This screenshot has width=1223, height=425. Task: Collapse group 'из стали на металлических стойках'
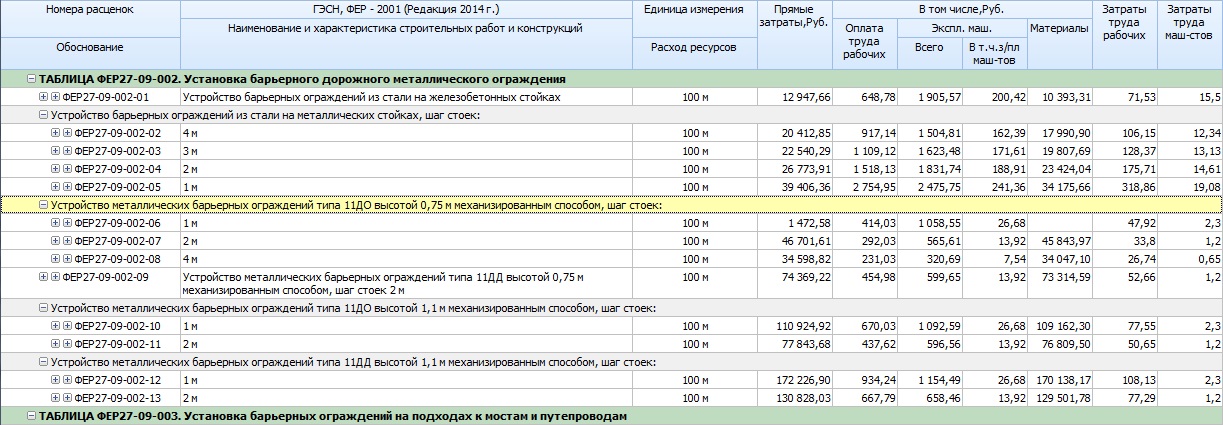[43, 115]
